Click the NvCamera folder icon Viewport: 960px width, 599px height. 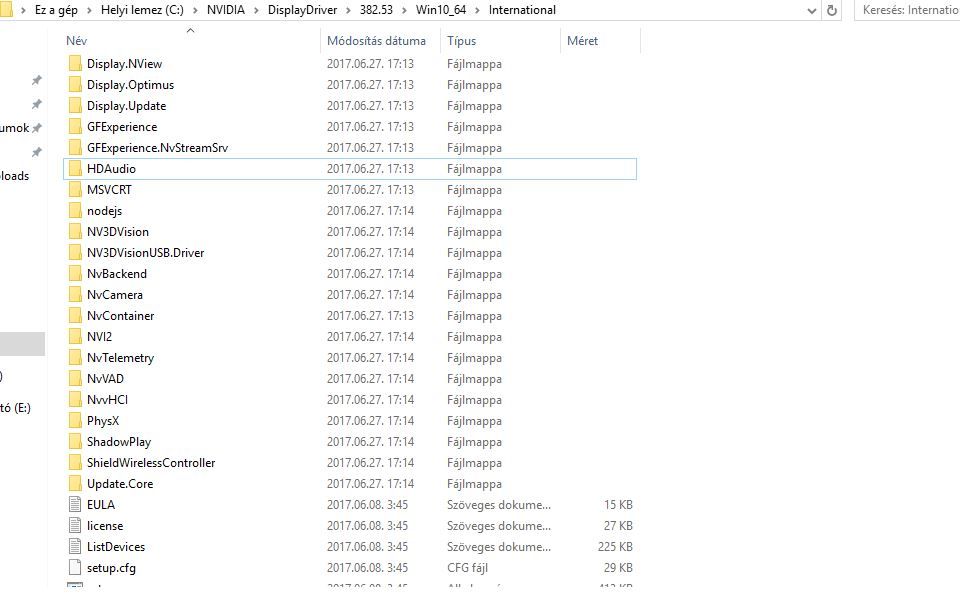coord(75,295)
